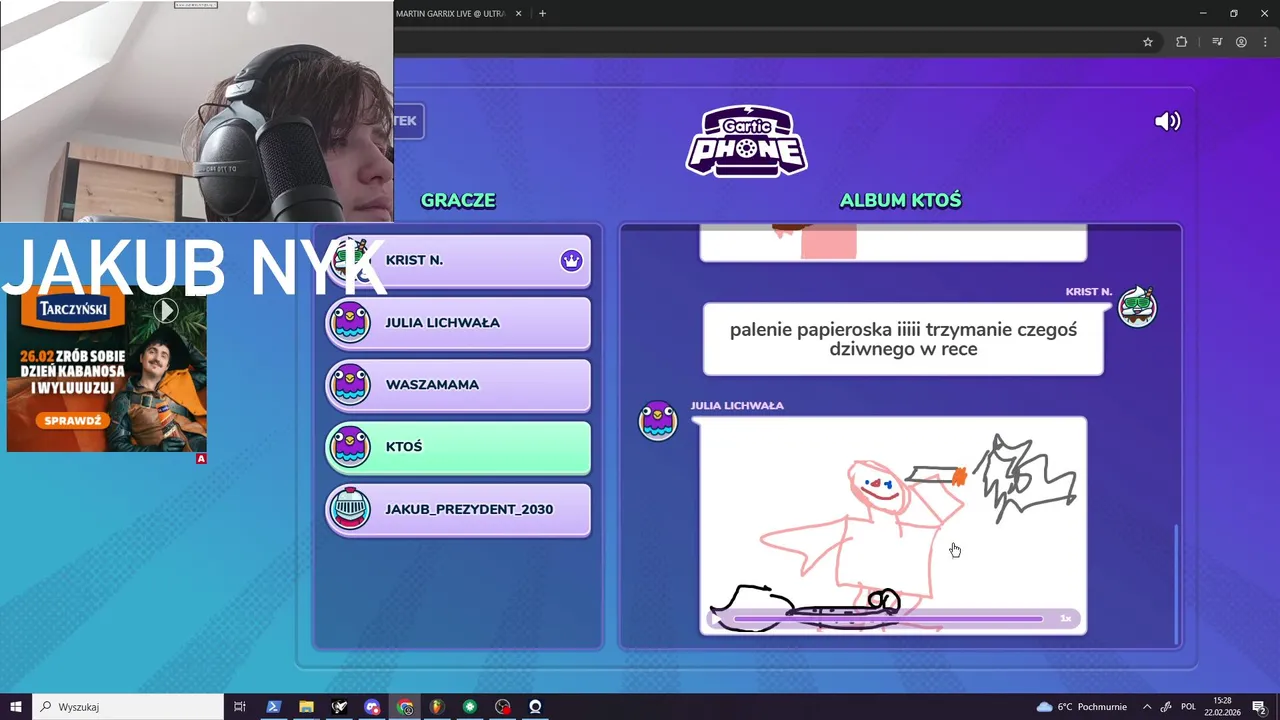Open Chrome extensions puzzle icon
This screenshot has width=1280, height=720.
click(1181, 42)
